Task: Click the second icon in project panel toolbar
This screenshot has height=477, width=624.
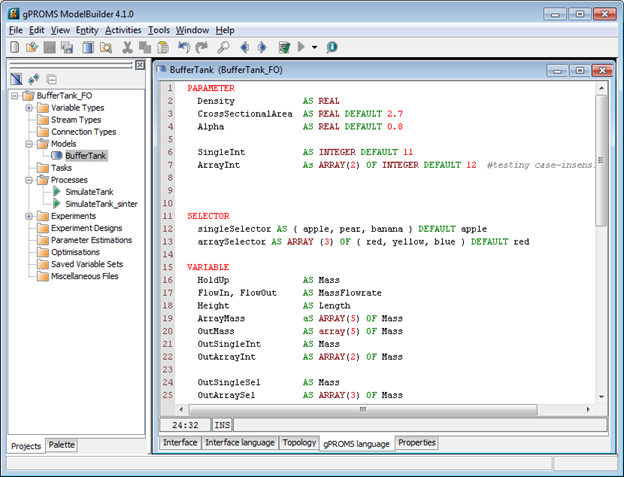Action: point(34,79)
